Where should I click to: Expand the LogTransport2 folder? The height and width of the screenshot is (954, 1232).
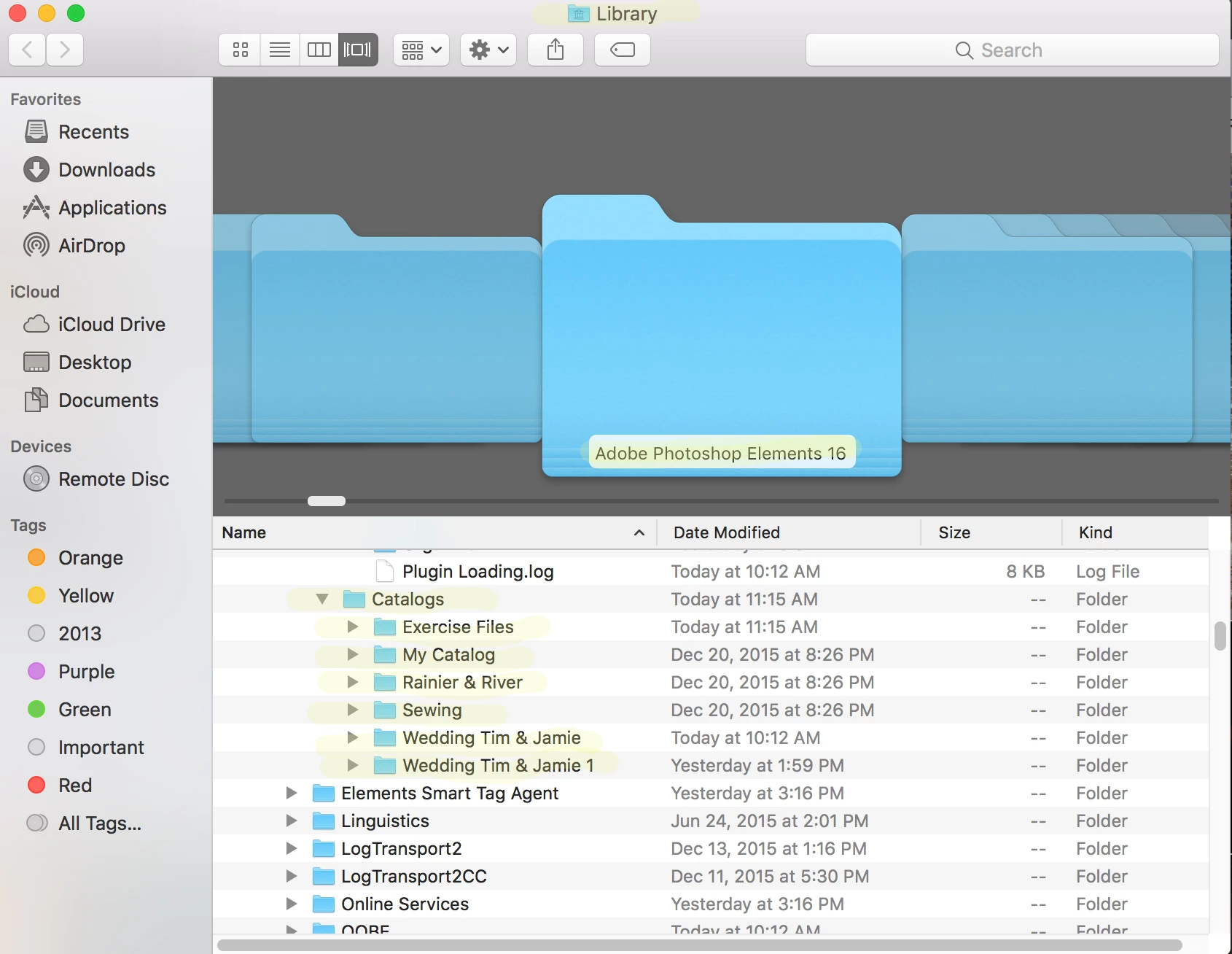point(292,848)
